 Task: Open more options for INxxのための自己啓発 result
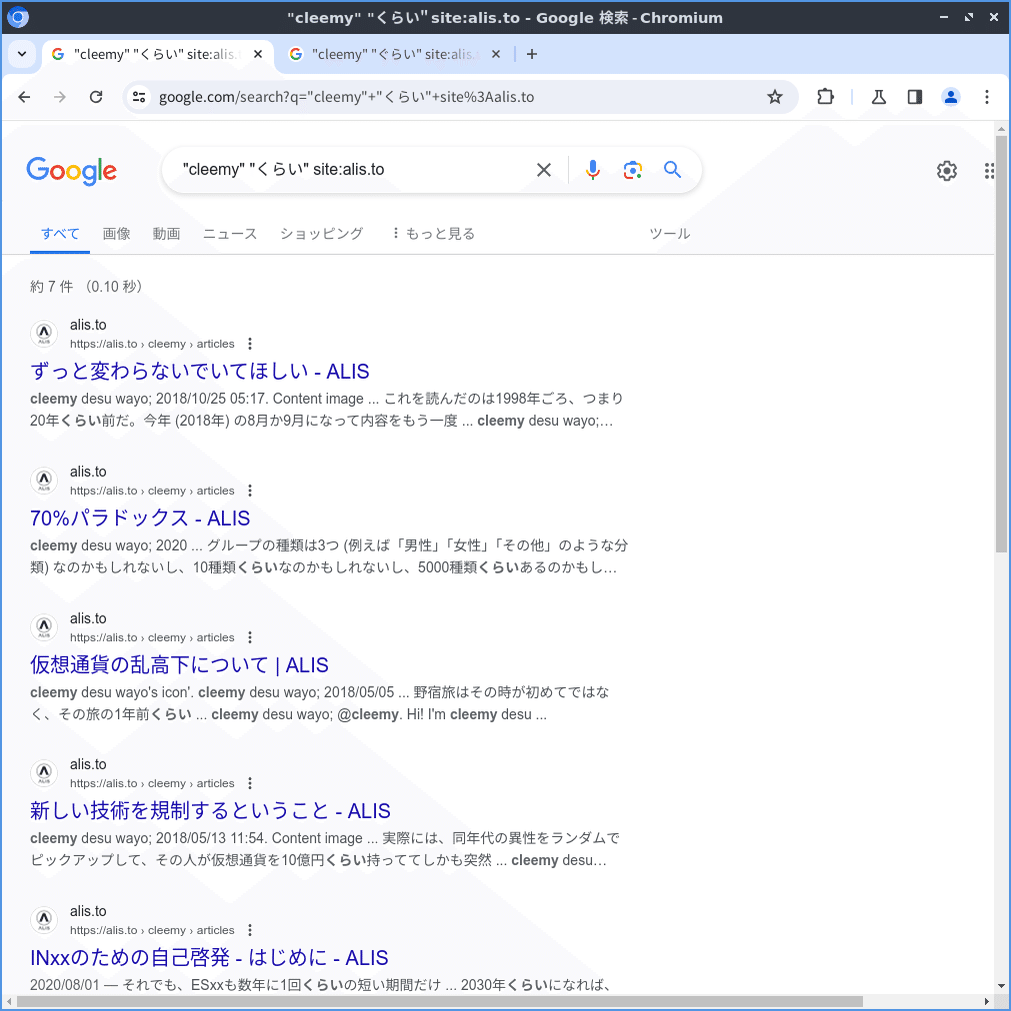[x=250, y=930]
